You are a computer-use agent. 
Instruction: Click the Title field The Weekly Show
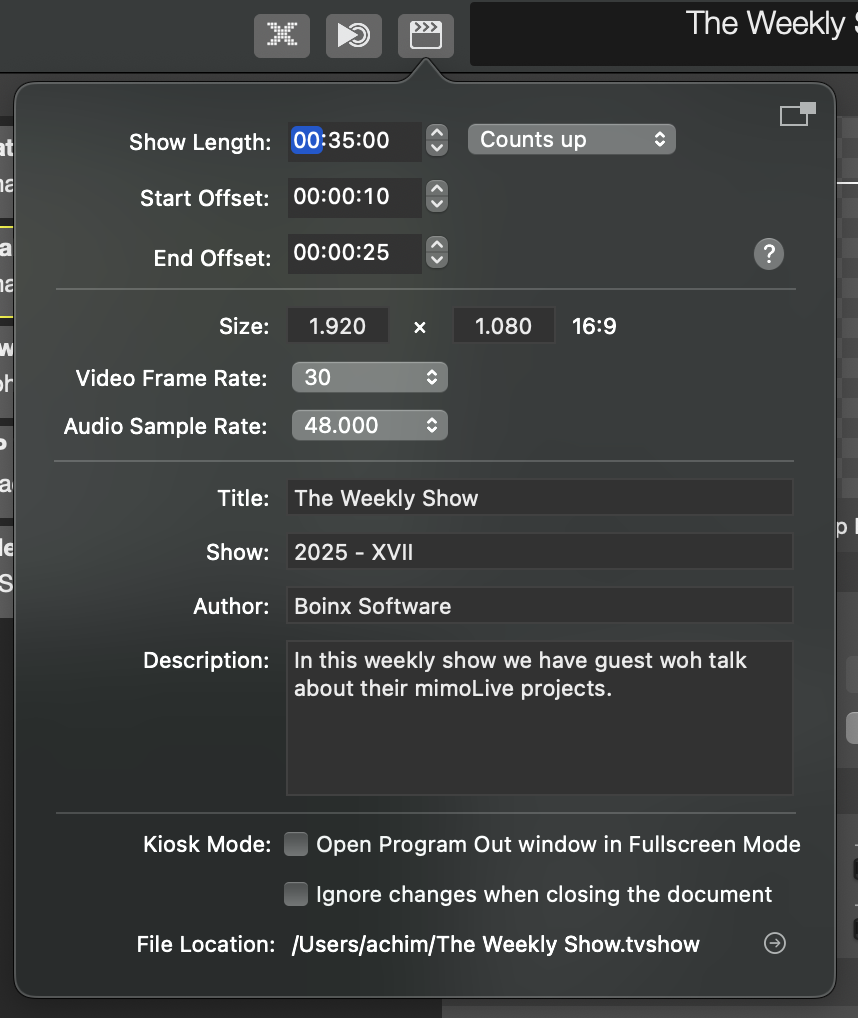(540, 498)
